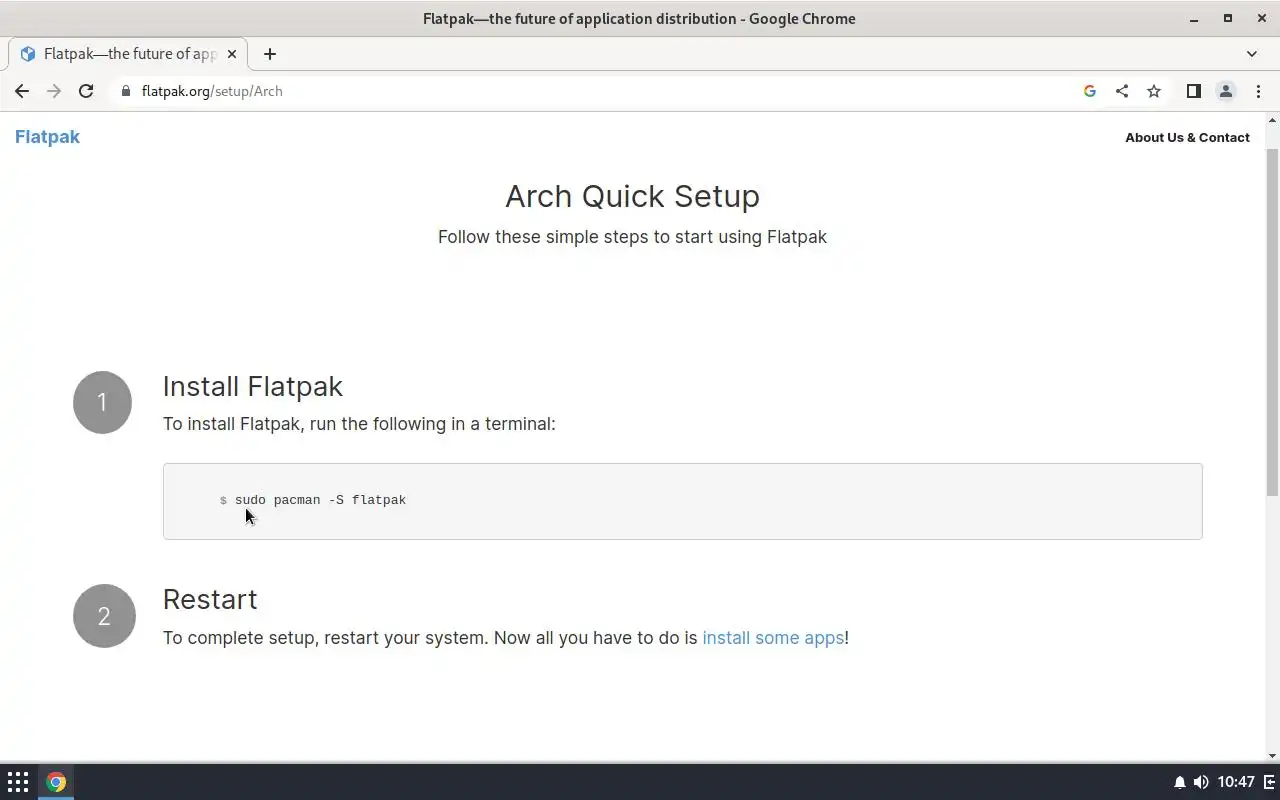Open the notifications bell in tray
This screenshot has width=1280, height=800.
click(1180, 782)
